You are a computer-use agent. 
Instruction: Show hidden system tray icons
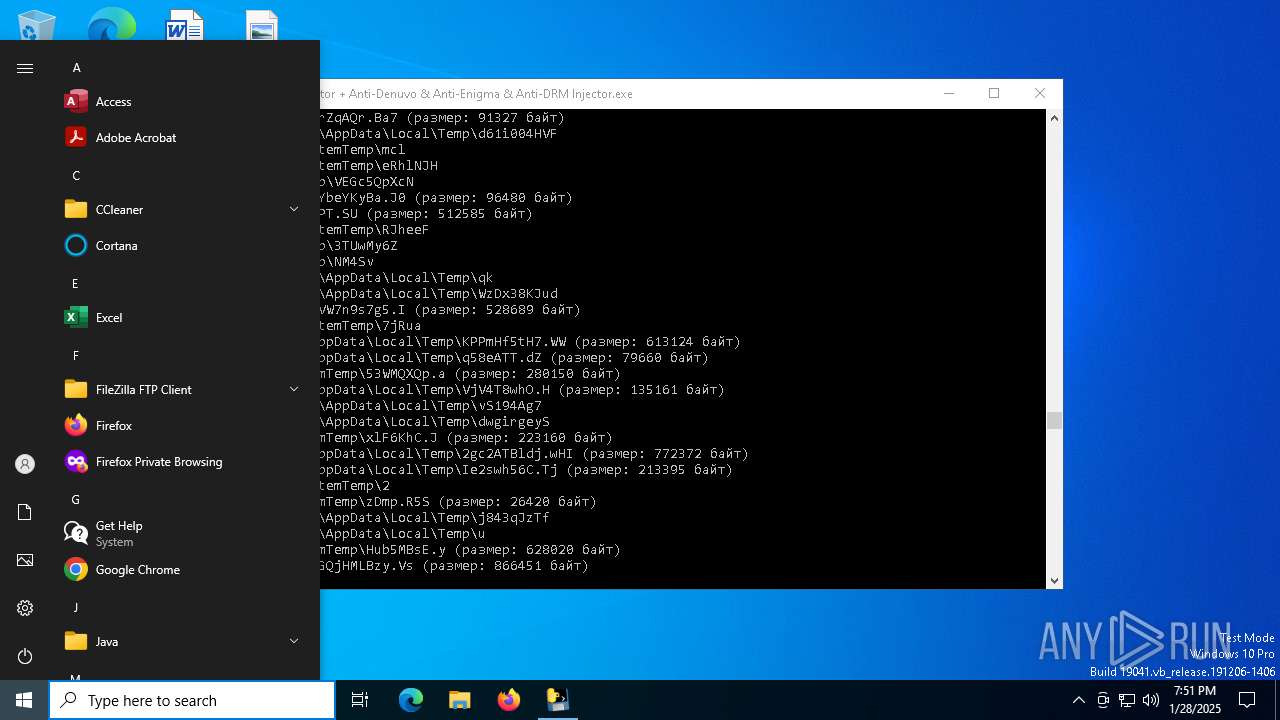(x=1078, y=700)
